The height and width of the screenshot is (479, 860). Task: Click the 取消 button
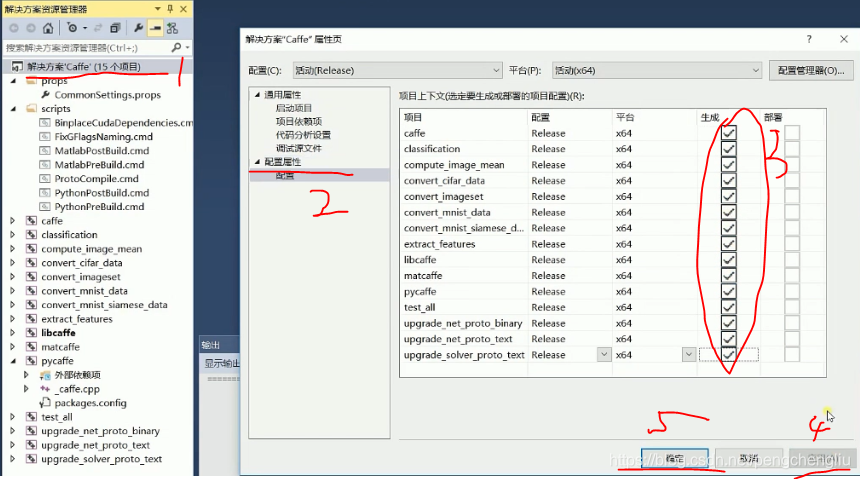point(749,458)
